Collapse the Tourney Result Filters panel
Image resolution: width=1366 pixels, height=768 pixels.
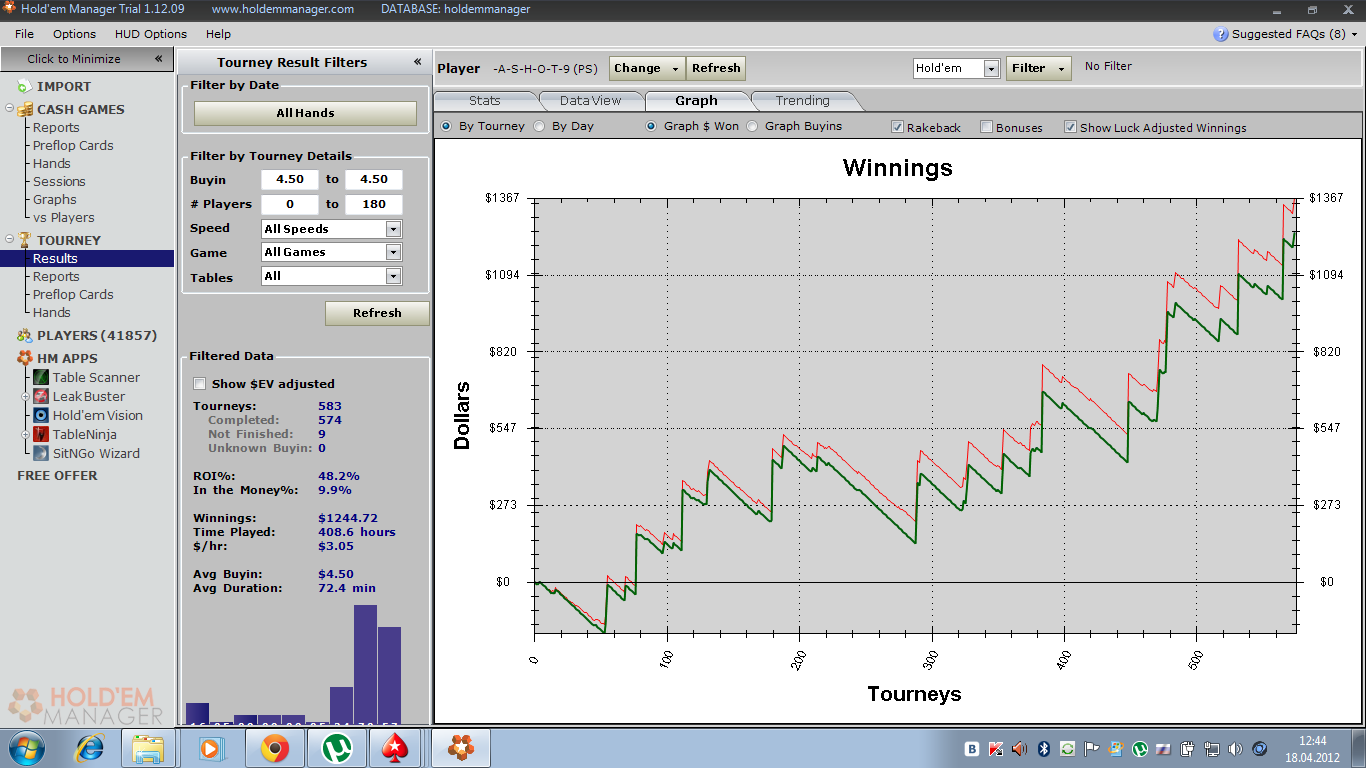[418, 62]
